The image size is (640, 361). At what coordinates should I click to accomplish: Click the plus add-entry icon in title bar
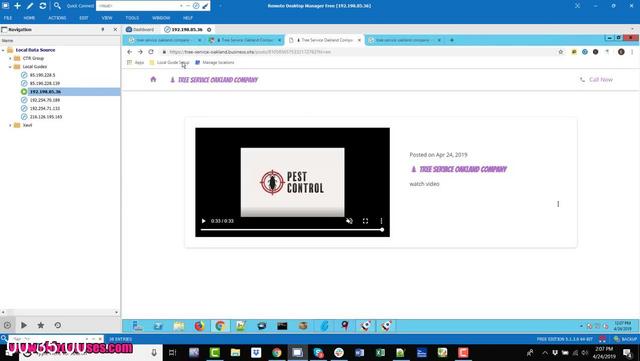pos(18,6)
